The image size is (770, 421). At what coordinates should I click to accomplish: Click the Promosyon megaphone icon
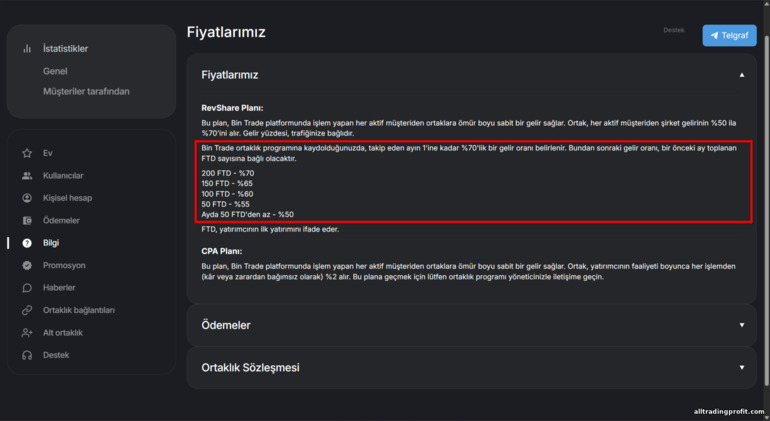pyautogui.click(x=27, y=266)
